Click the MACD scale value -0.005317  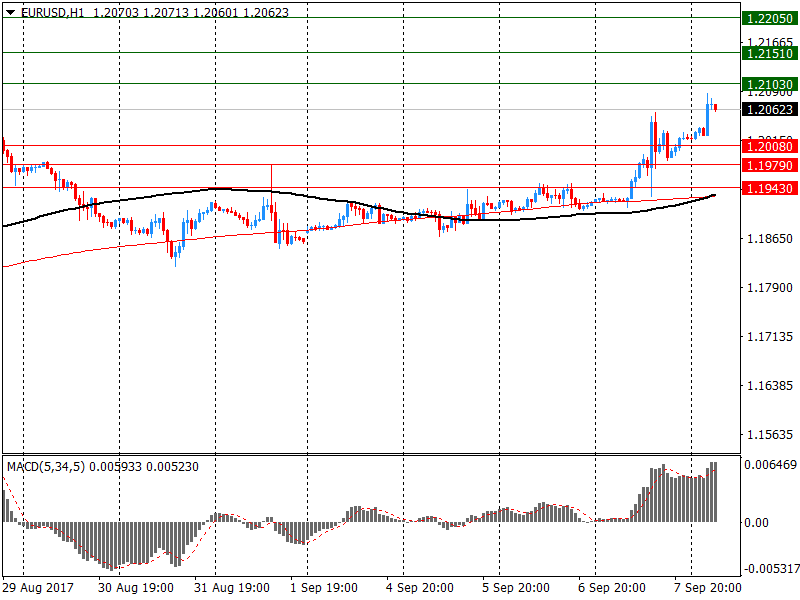[x=770, y=568]
